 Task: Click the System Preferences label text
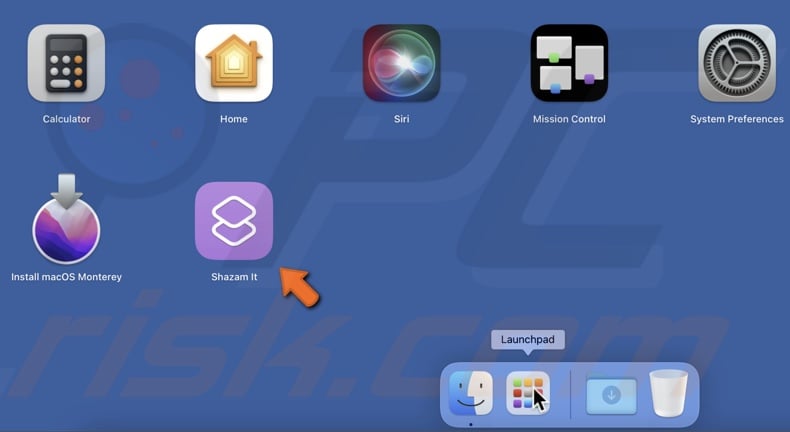point(737,119)
